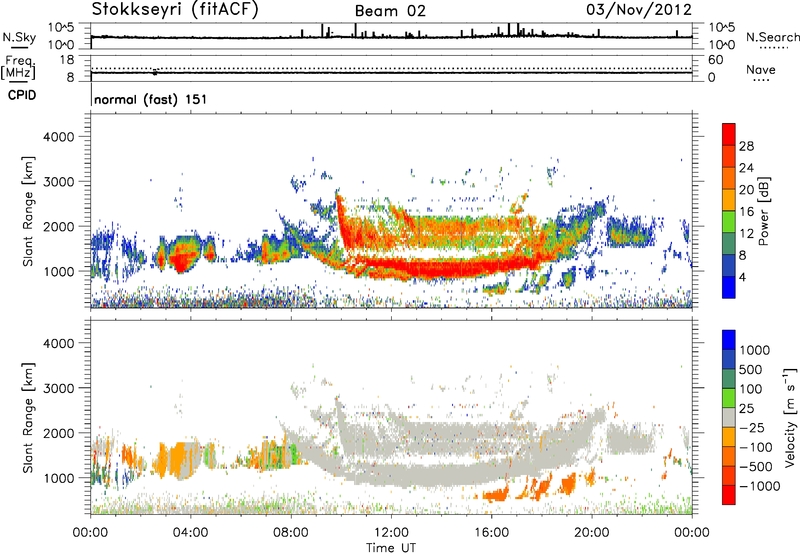Click the Velocity colorbar value -500

(756, 467)
